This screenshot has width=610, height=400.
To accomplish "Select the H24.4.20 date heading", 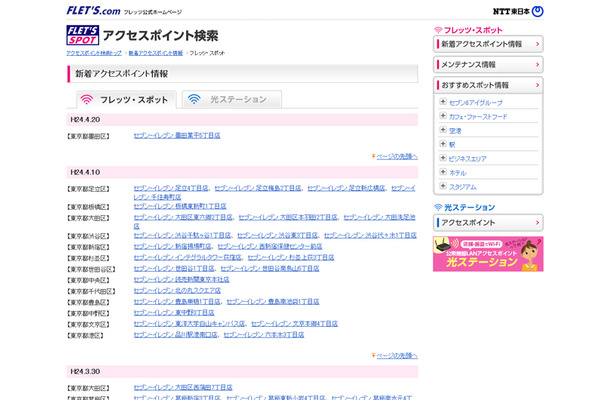I will coord(85,119).
